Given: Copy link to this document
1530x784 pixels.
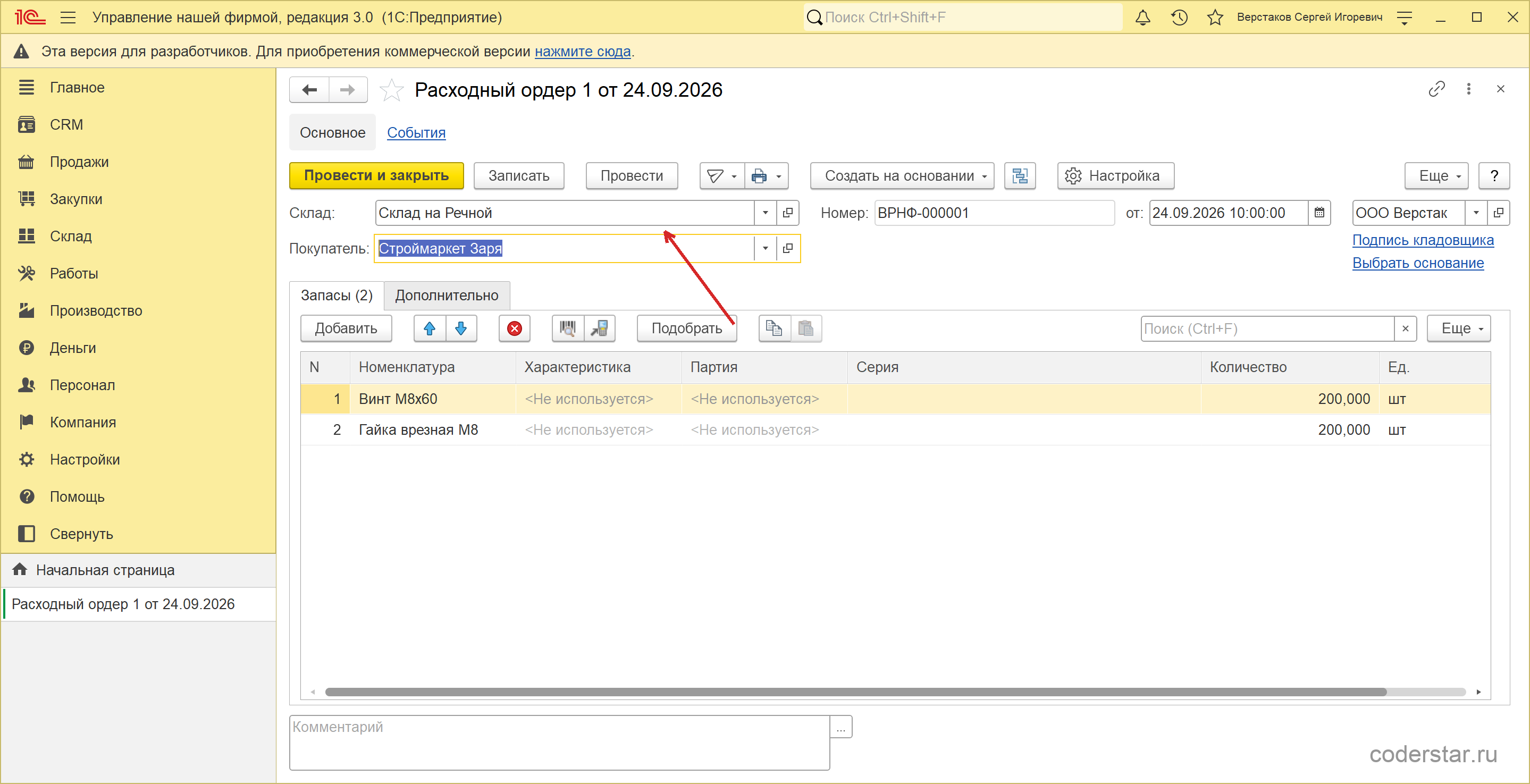Looking at the screenshot, I should point(1436,89).
